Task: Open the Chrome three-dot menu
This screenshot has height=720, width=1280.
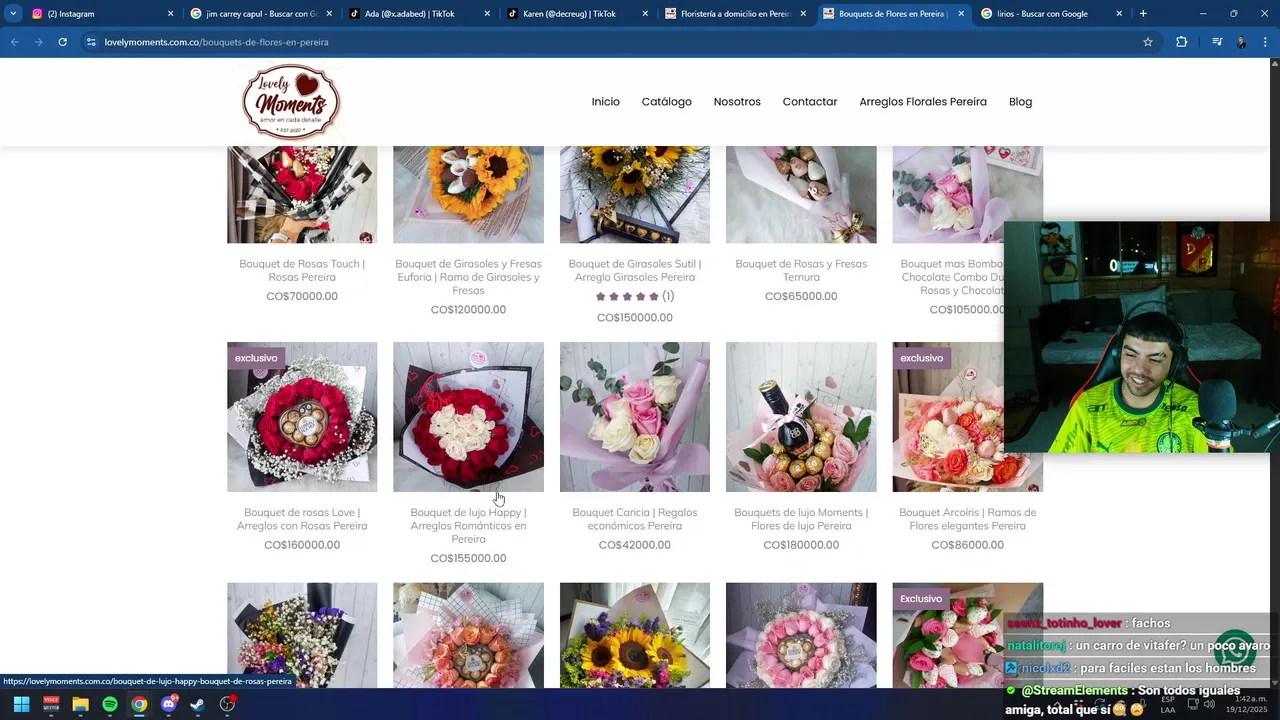Action: coord(1266,42)
